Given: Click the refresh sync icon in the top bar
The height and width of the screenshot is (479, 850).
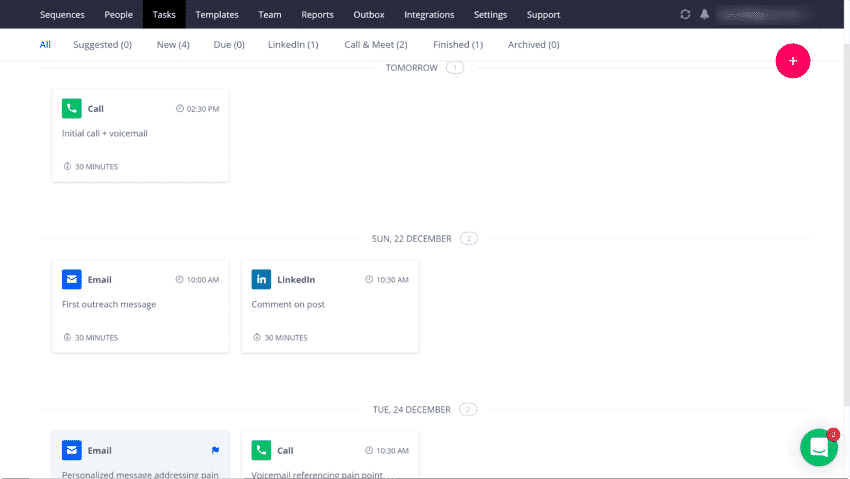Looking at the screenshot, I should 685,15.
